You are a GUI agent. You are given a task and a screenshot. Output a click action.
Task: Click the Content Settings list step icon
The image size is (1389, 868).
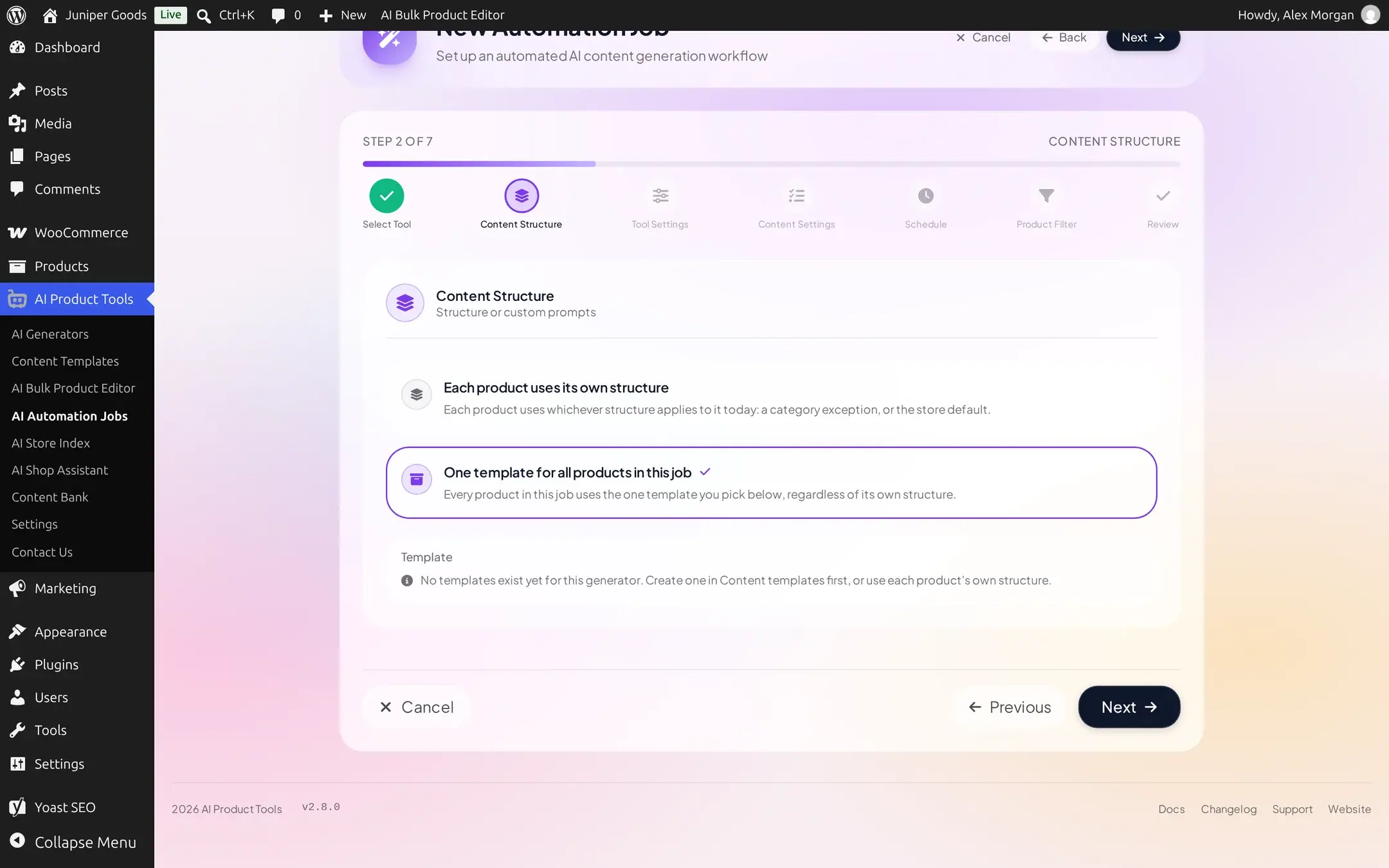[796, 195]
